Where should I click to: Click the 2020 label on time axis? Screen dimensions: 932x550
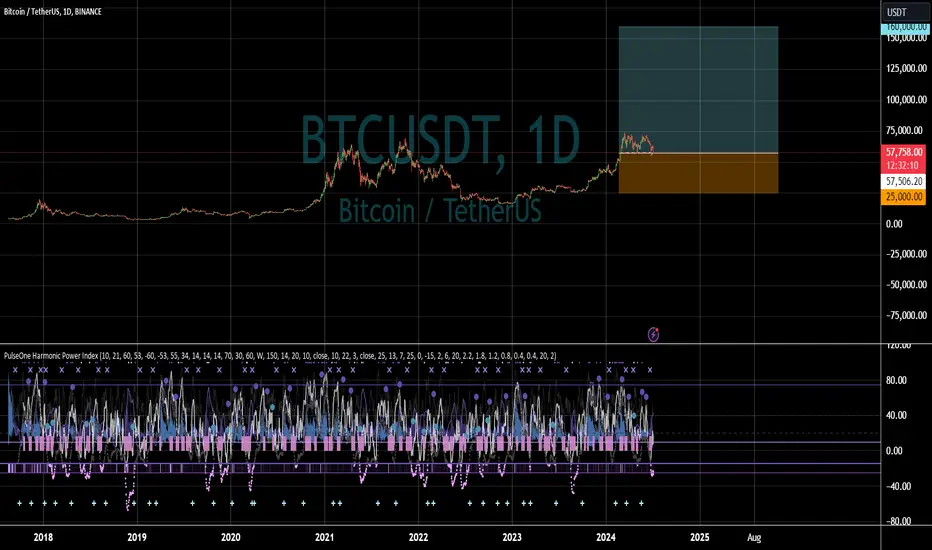click(x=231, y=538)
